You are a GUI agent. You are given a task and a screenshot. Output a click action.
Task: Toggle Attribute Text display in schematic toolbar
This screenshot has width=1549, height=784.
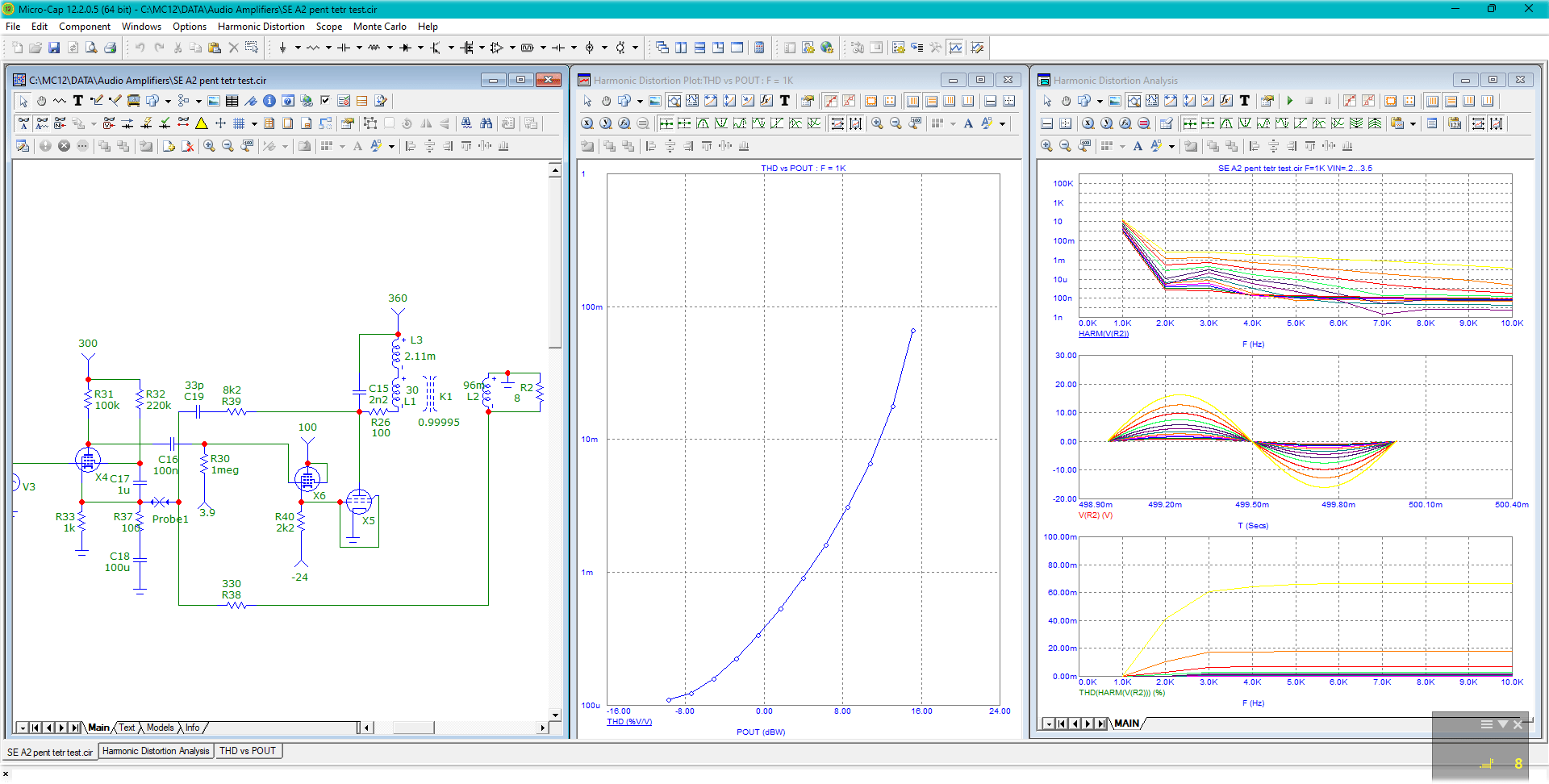point(41,123)
